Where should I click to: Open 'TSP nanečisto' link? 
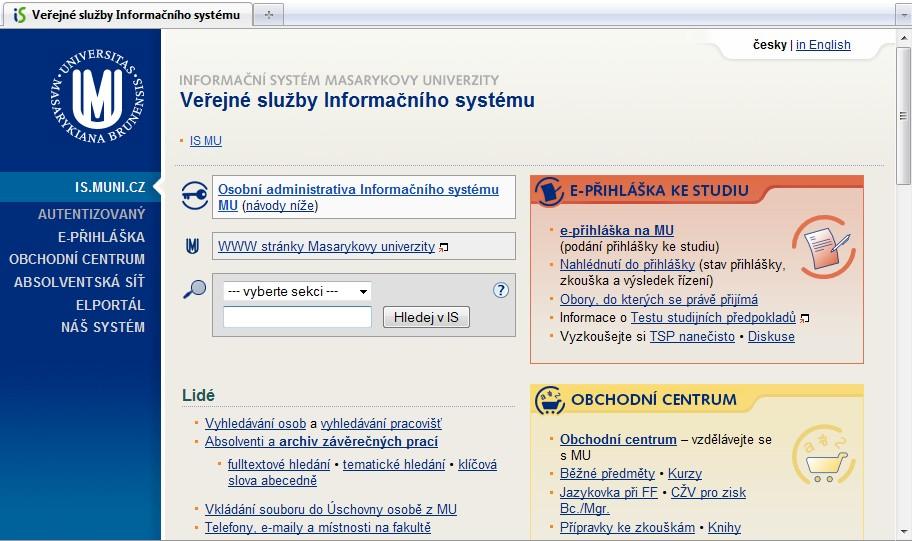coord(692,336)
